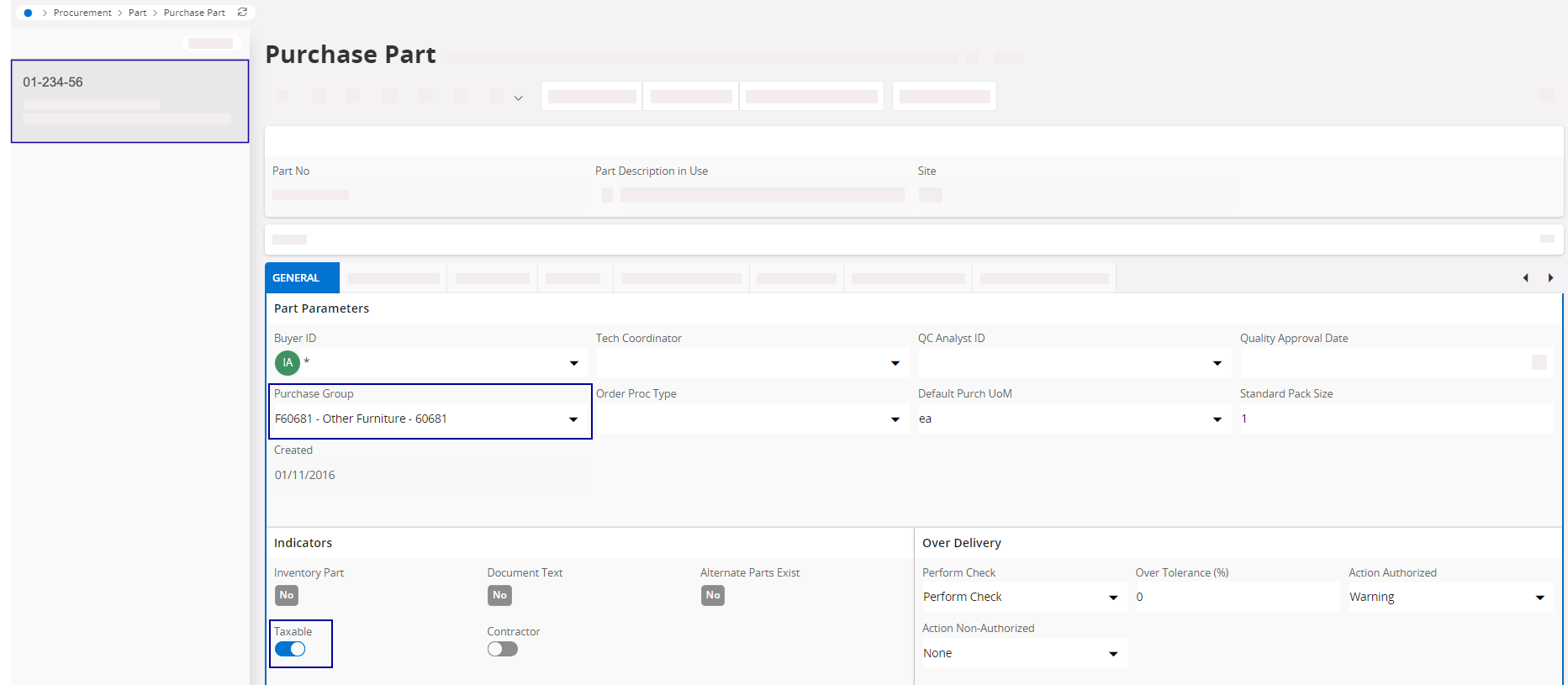Click the blue home dot in breadcrumb
The height and width of the screenshot is (685, 1568).
coord(28,13)
